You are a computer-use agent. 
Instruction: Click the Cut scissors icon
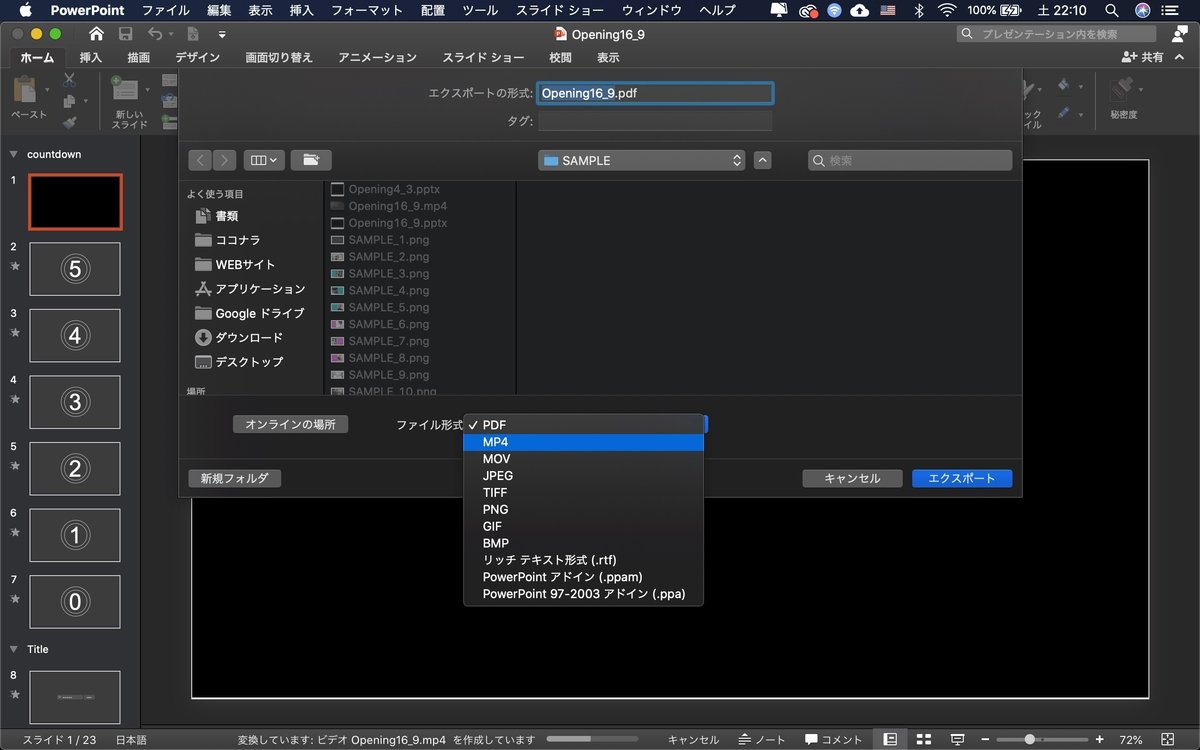point(69,79)
